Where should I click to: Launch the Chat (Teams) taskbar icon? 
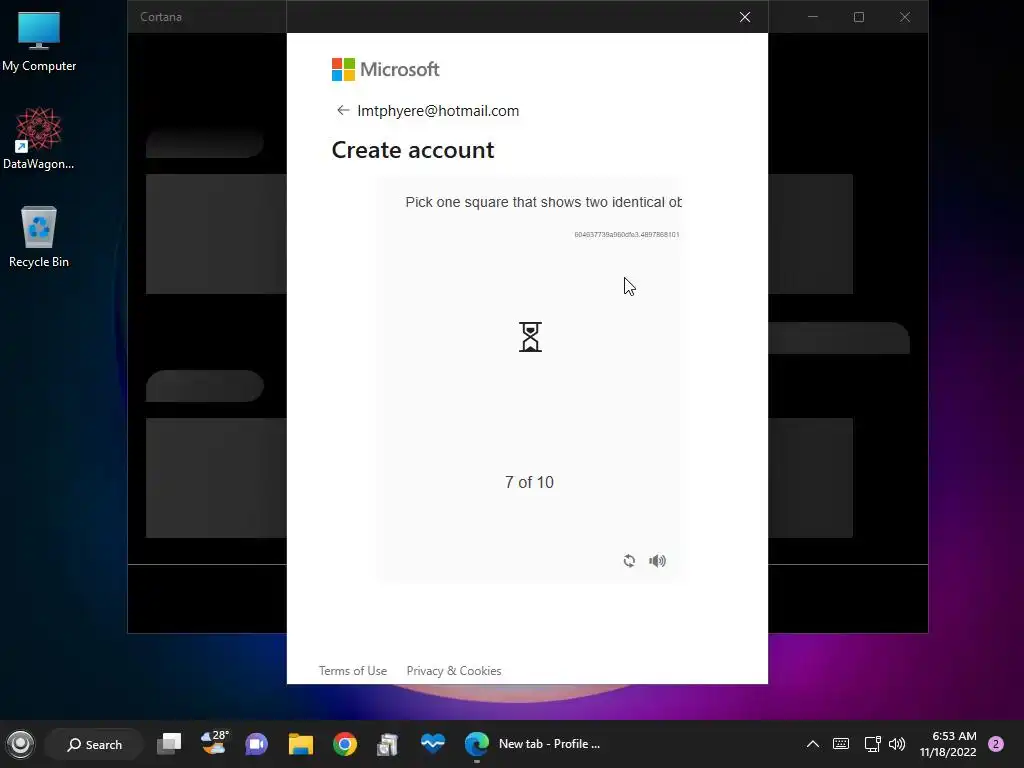point(257,744)
